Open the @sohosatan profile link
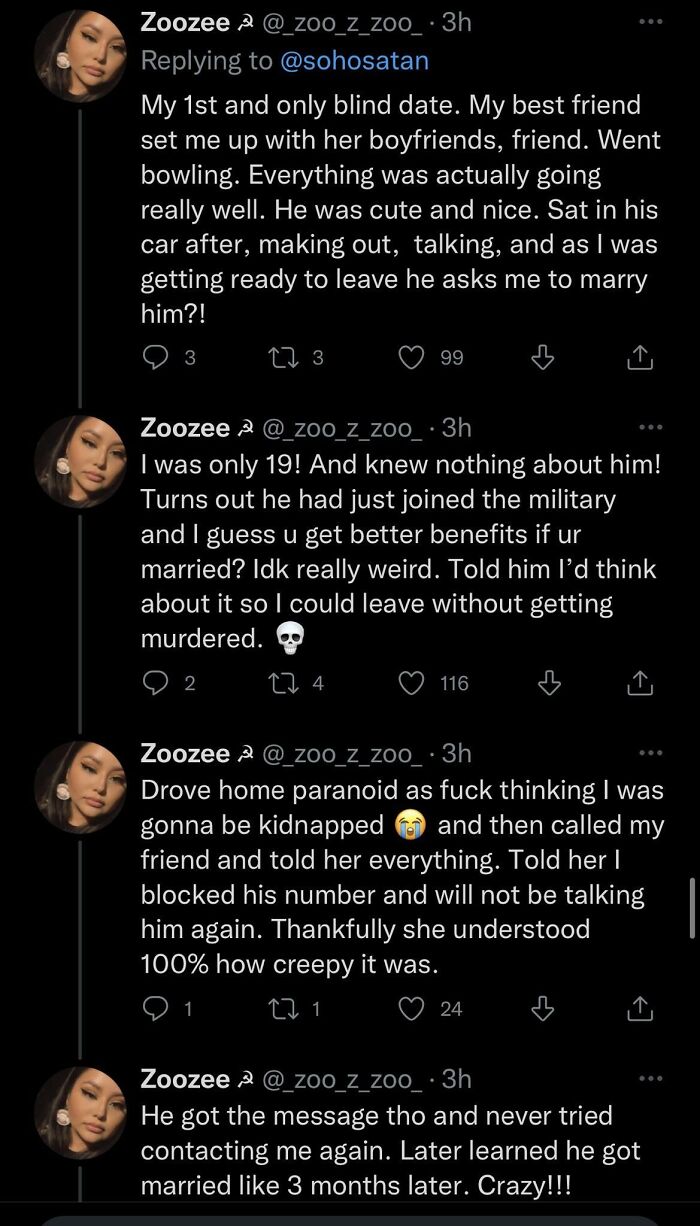This screenshot has width=700, height=1226. click(x=354, y=61)
